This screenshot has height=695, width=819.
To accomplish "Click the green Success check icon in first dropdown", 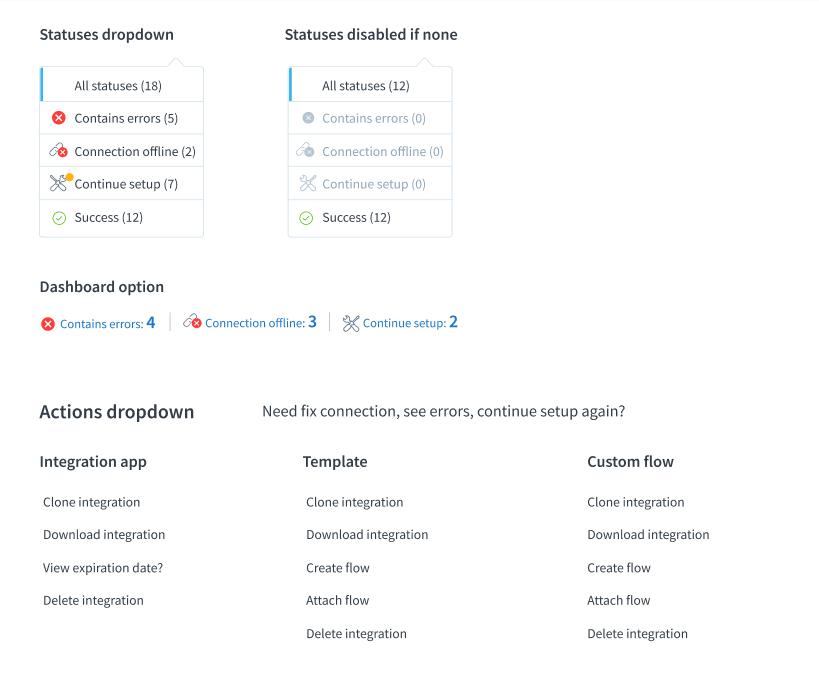I will (58, 218).
